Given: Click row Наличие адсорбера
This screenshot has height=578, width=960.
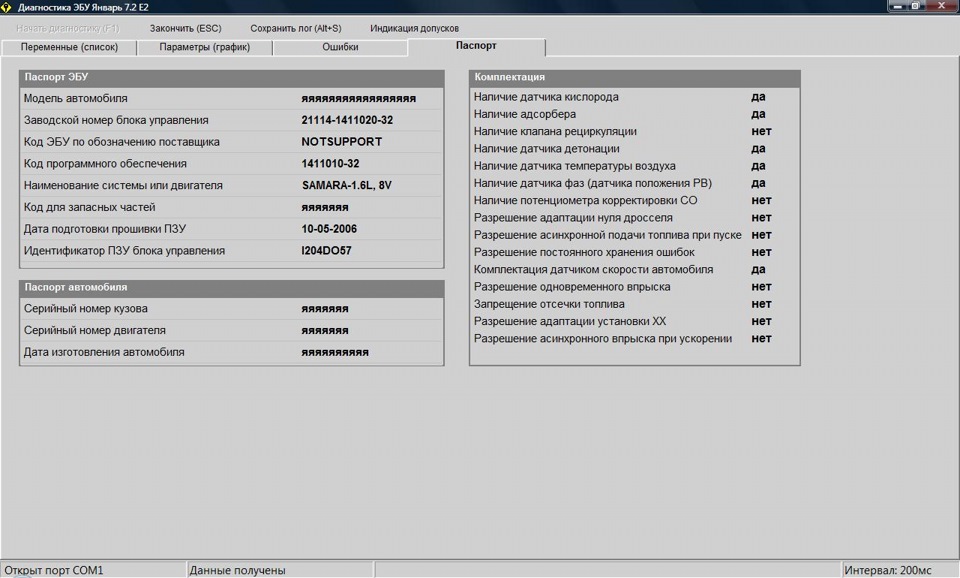Looking at the screenshot, I should (x=635, y=114).
